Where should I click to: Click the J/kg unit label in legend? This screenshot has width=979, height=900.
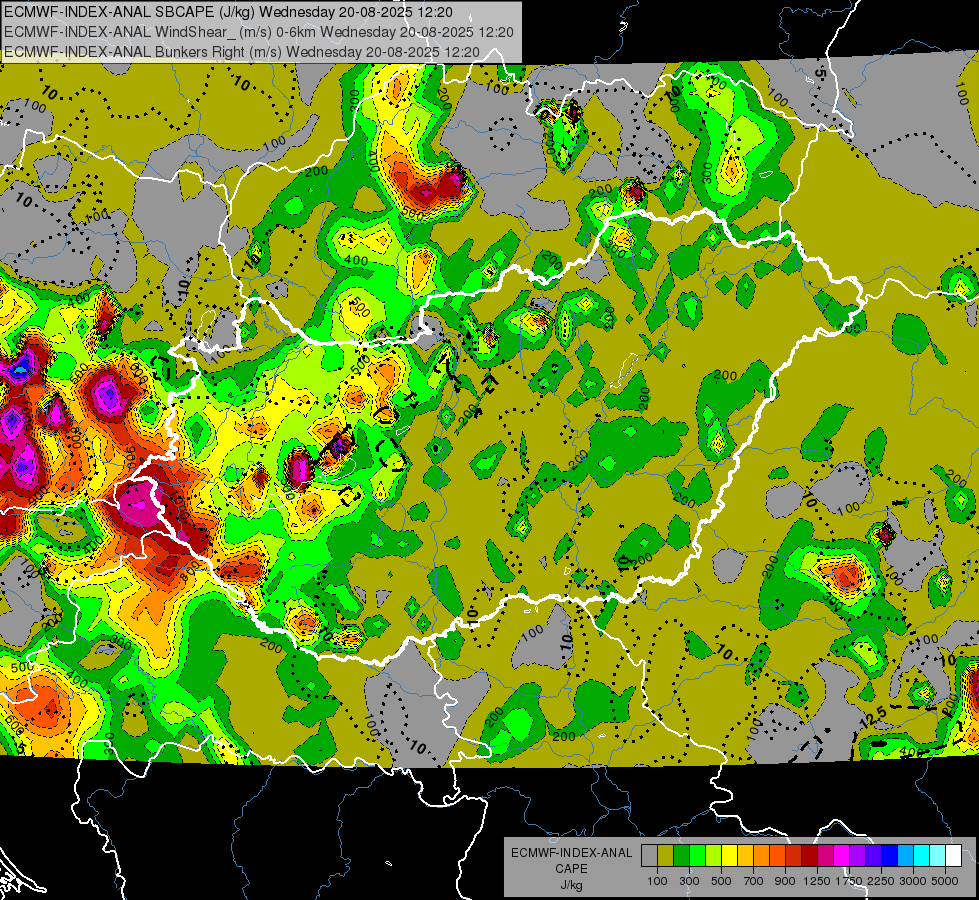click(571, 885)
